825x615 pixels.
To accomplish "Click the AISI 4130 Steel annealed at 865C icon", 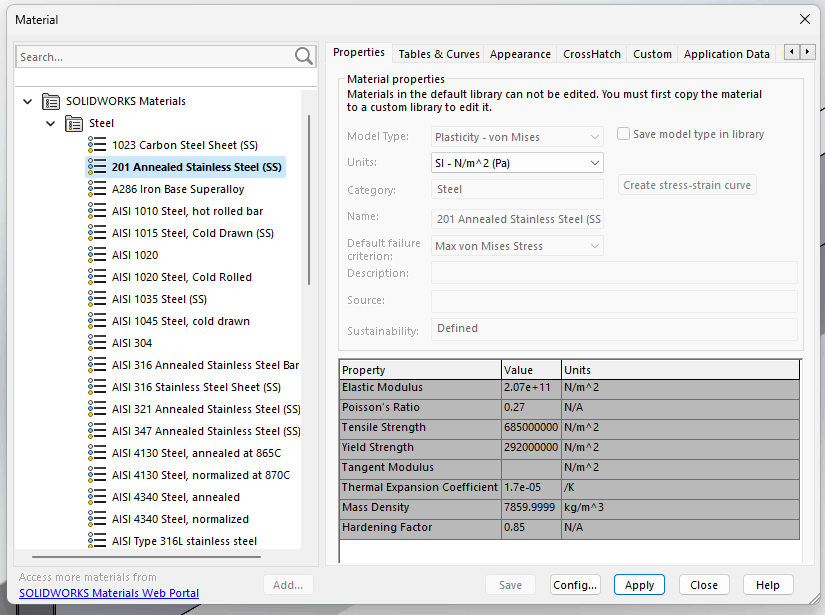I will point(97,453).
